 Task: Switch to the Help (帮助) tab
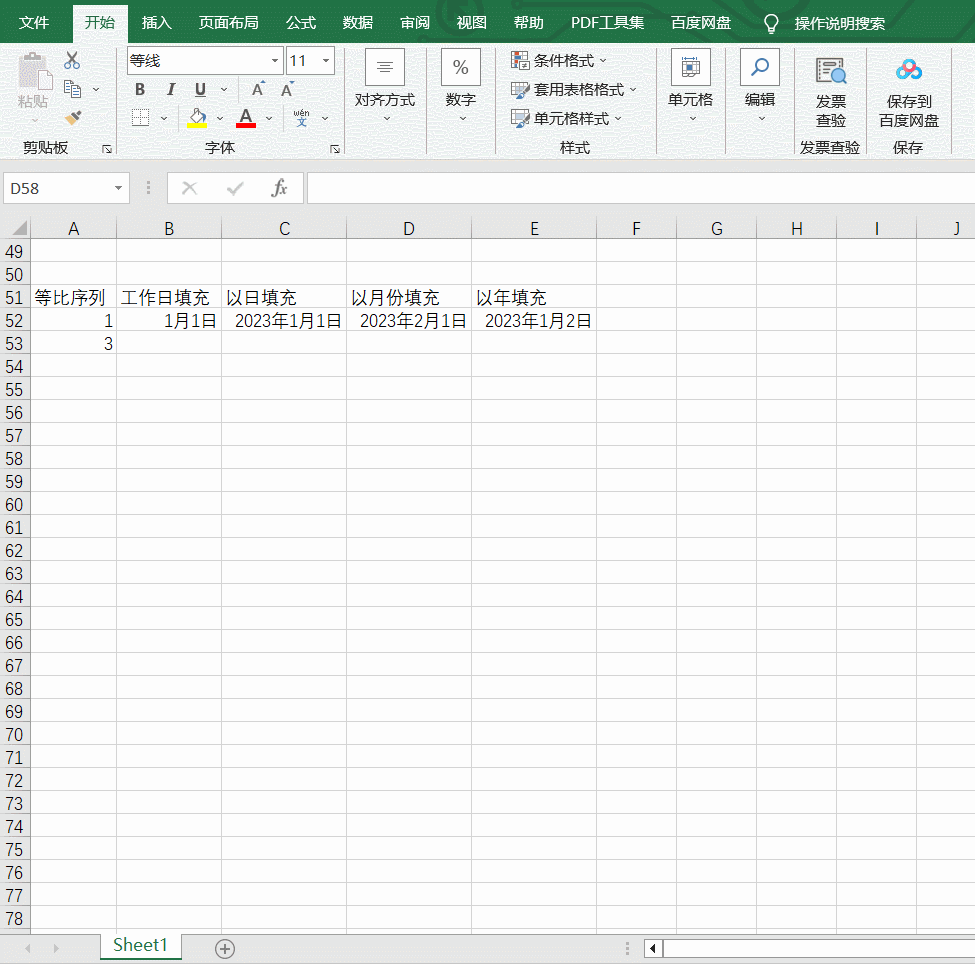coord(529,23)
